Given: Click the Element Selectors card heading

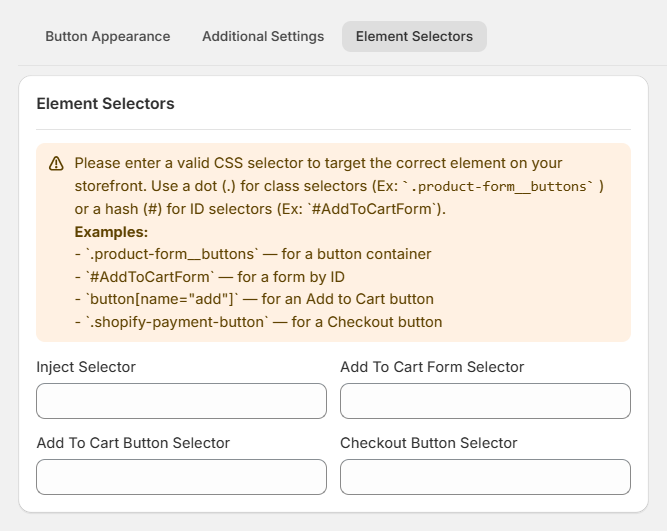Looking at the screenshot, I should 105,103.
